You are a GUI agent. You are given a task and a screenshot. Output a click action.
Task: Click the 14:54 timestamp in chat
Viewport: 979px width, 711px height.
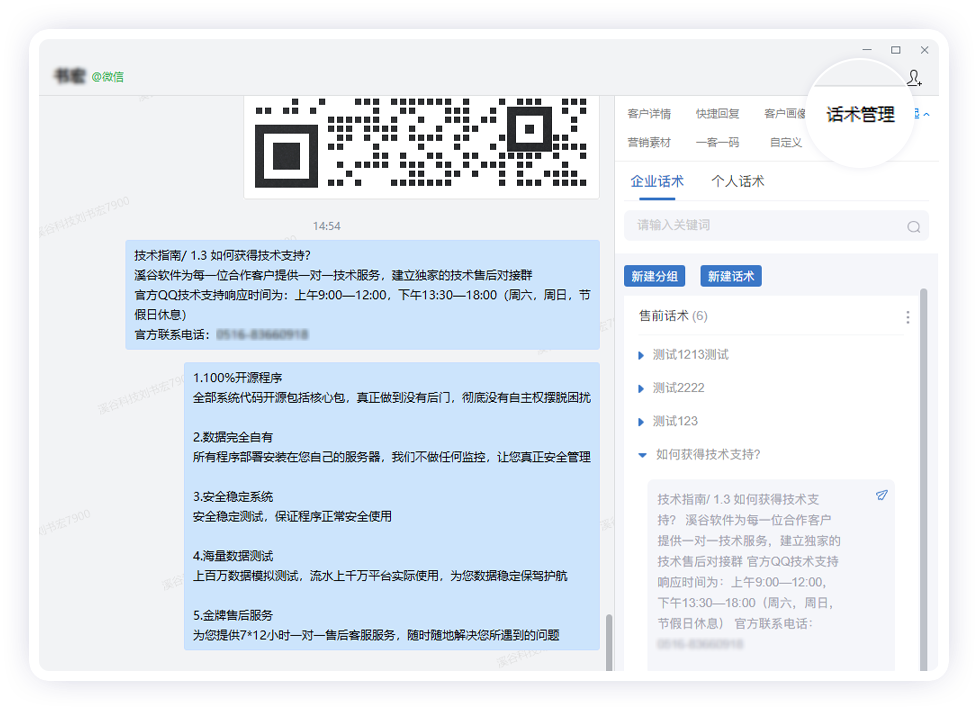[327, 226]
